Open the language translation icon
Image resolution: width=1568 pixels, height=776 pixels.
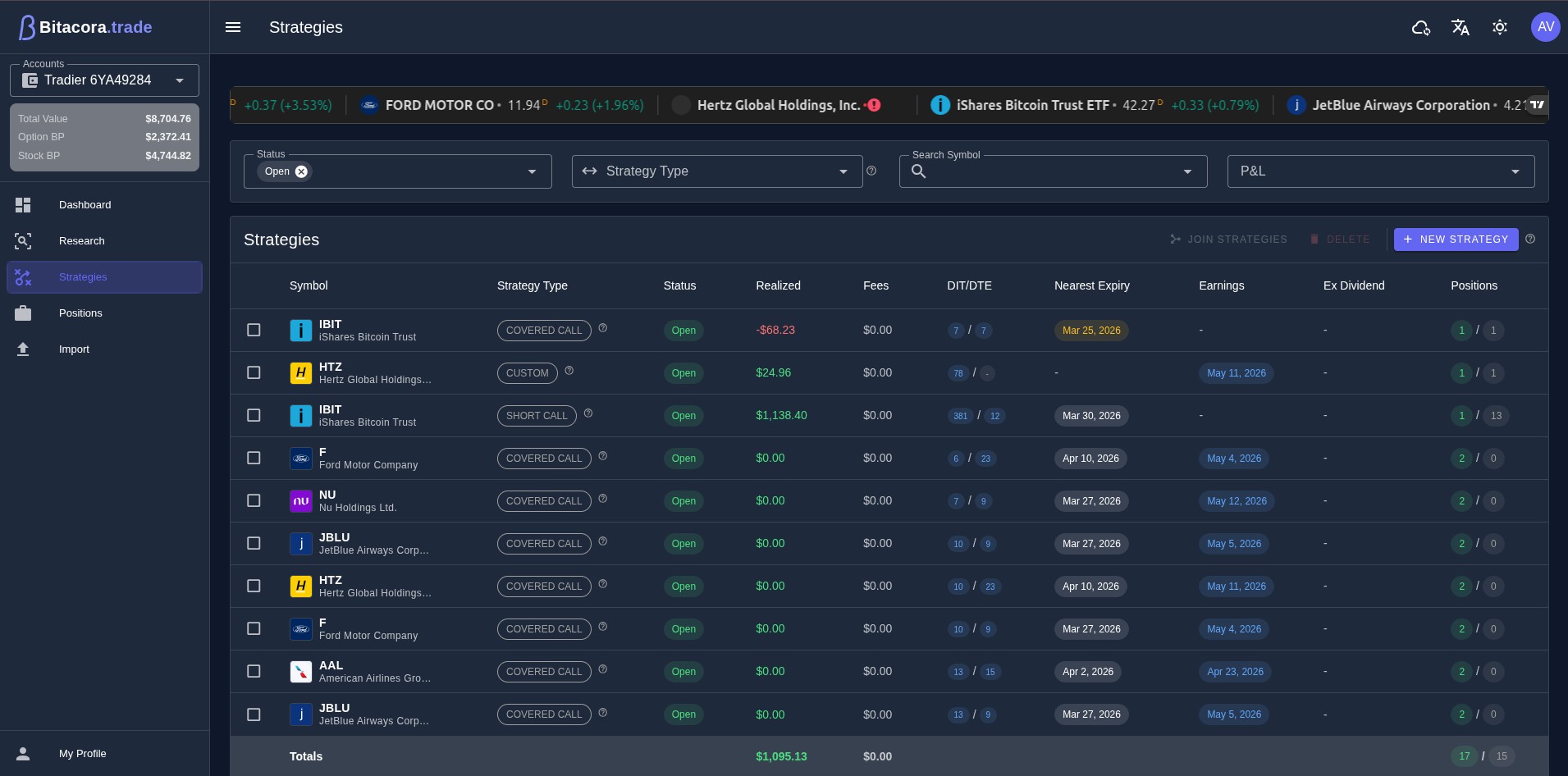tap(1461, 27)
